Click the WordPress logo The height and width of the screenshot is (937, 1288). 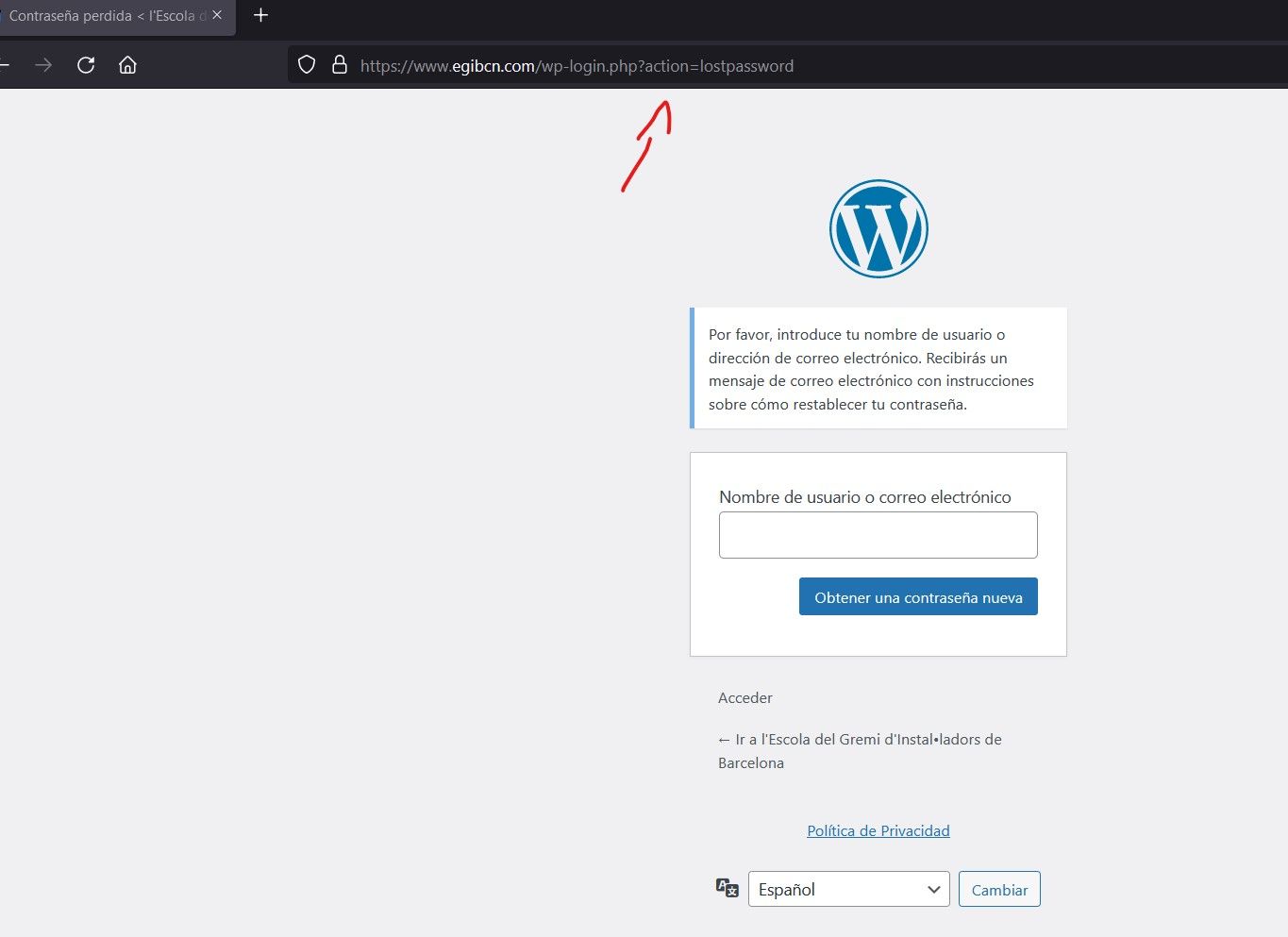point(878,228)
